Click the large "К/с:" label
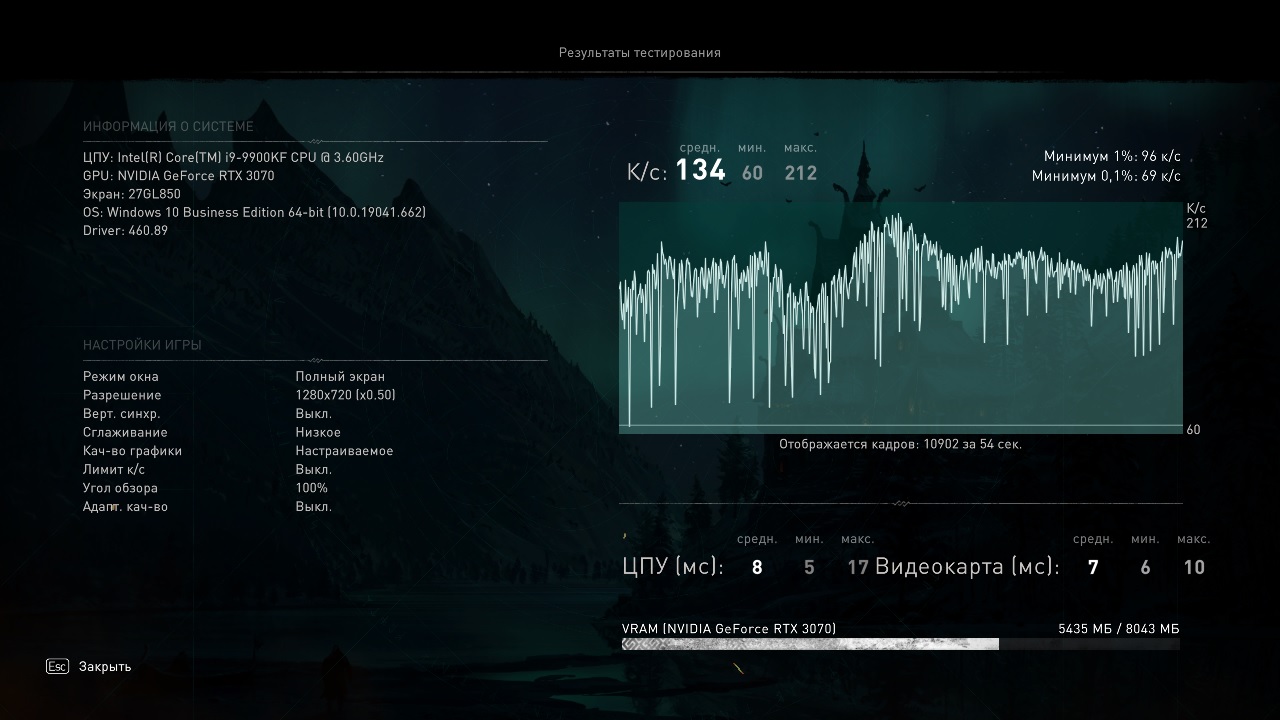The width and height of the screenshot is (1280, 720). tap(647, 172)
